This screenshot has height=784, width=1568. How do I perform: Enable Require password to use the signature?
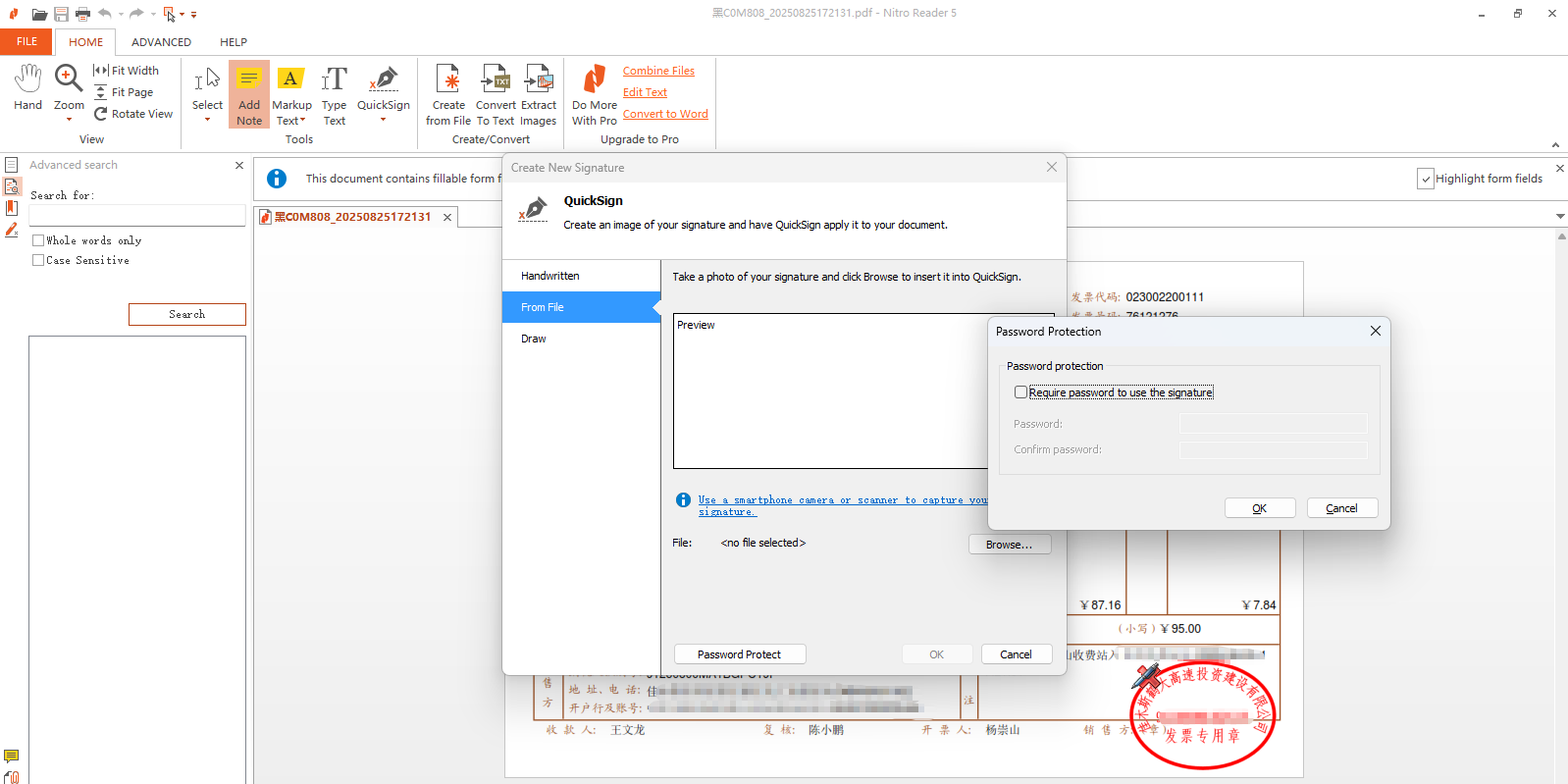(1021, 392)
